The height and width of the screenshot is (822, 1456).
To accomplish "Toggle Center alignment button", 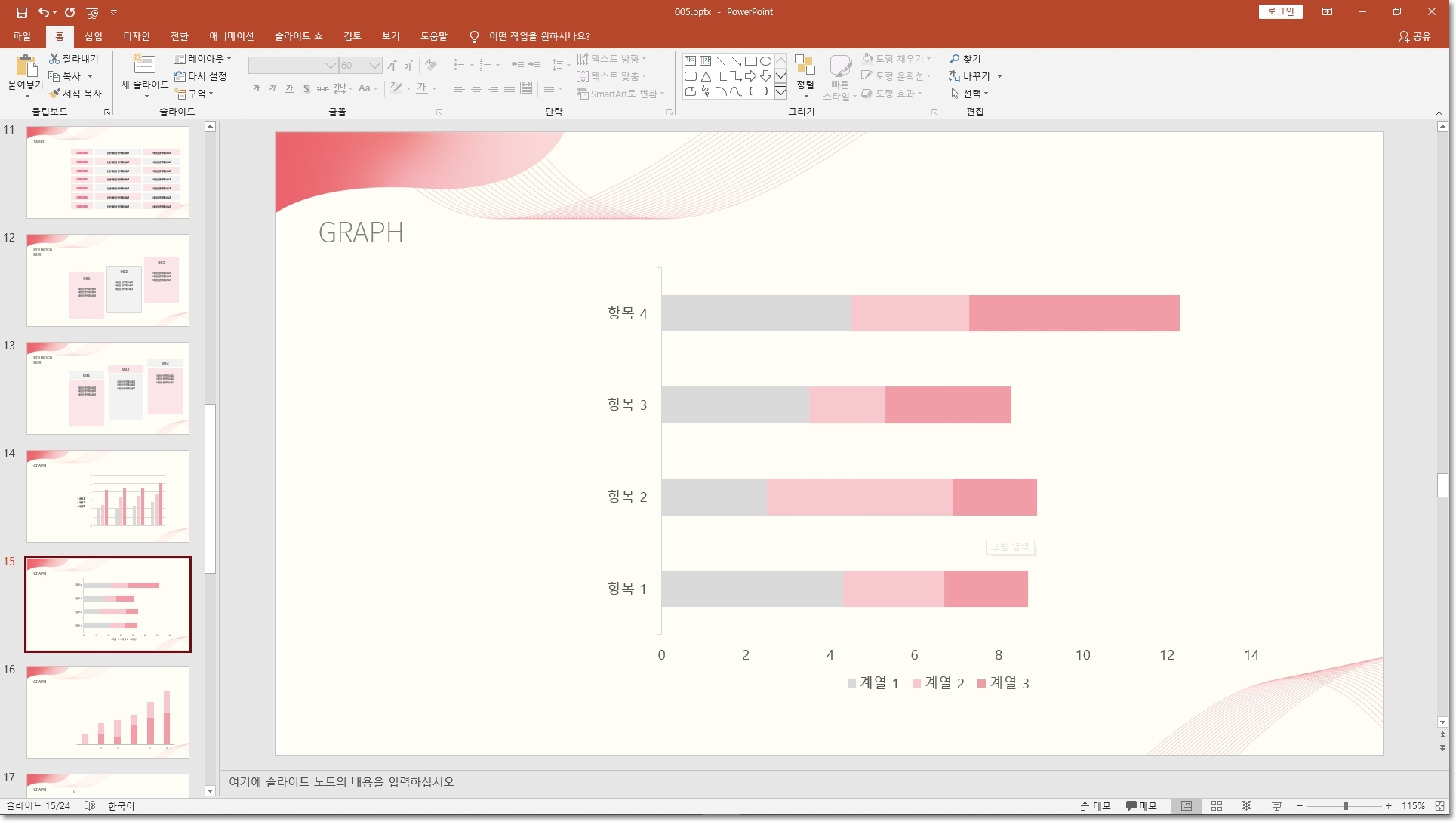I will [x=476, y=88].
